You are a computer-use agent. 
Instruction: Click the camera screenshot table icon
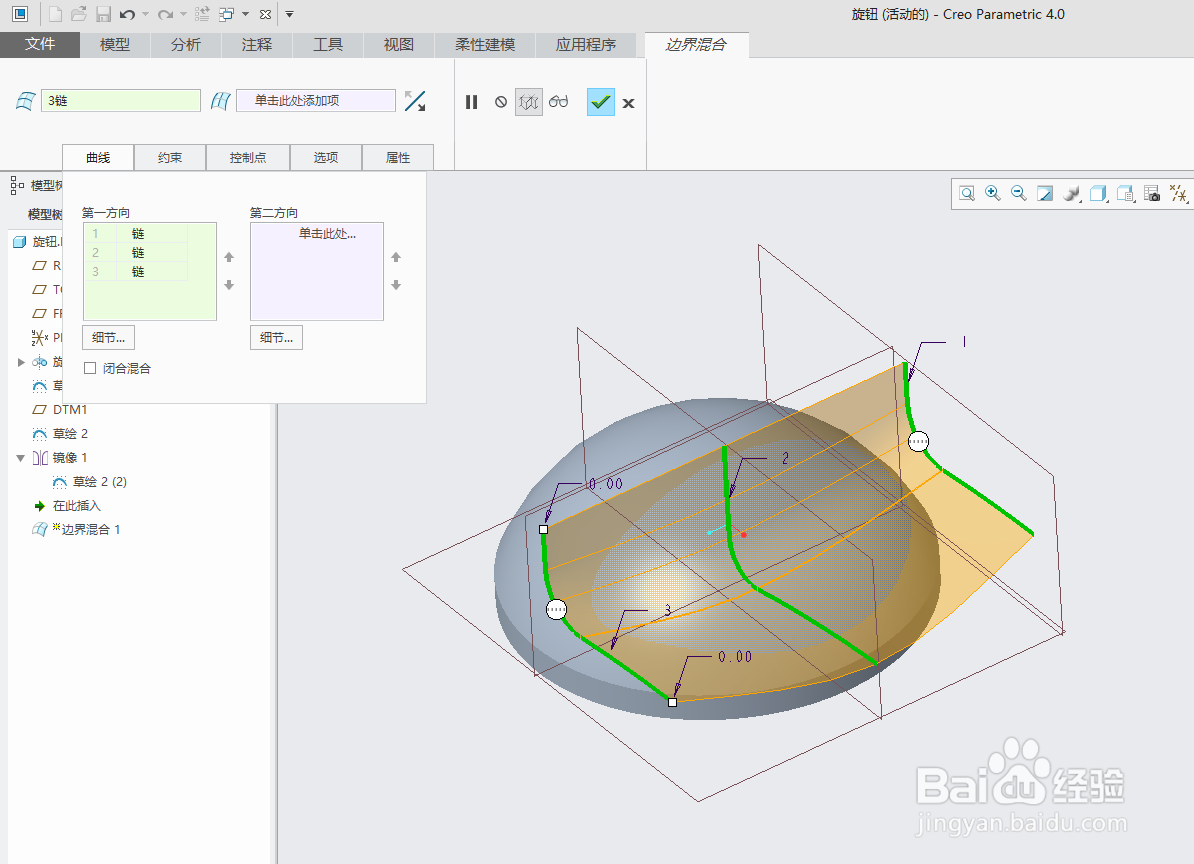(x=1152, y=193)
